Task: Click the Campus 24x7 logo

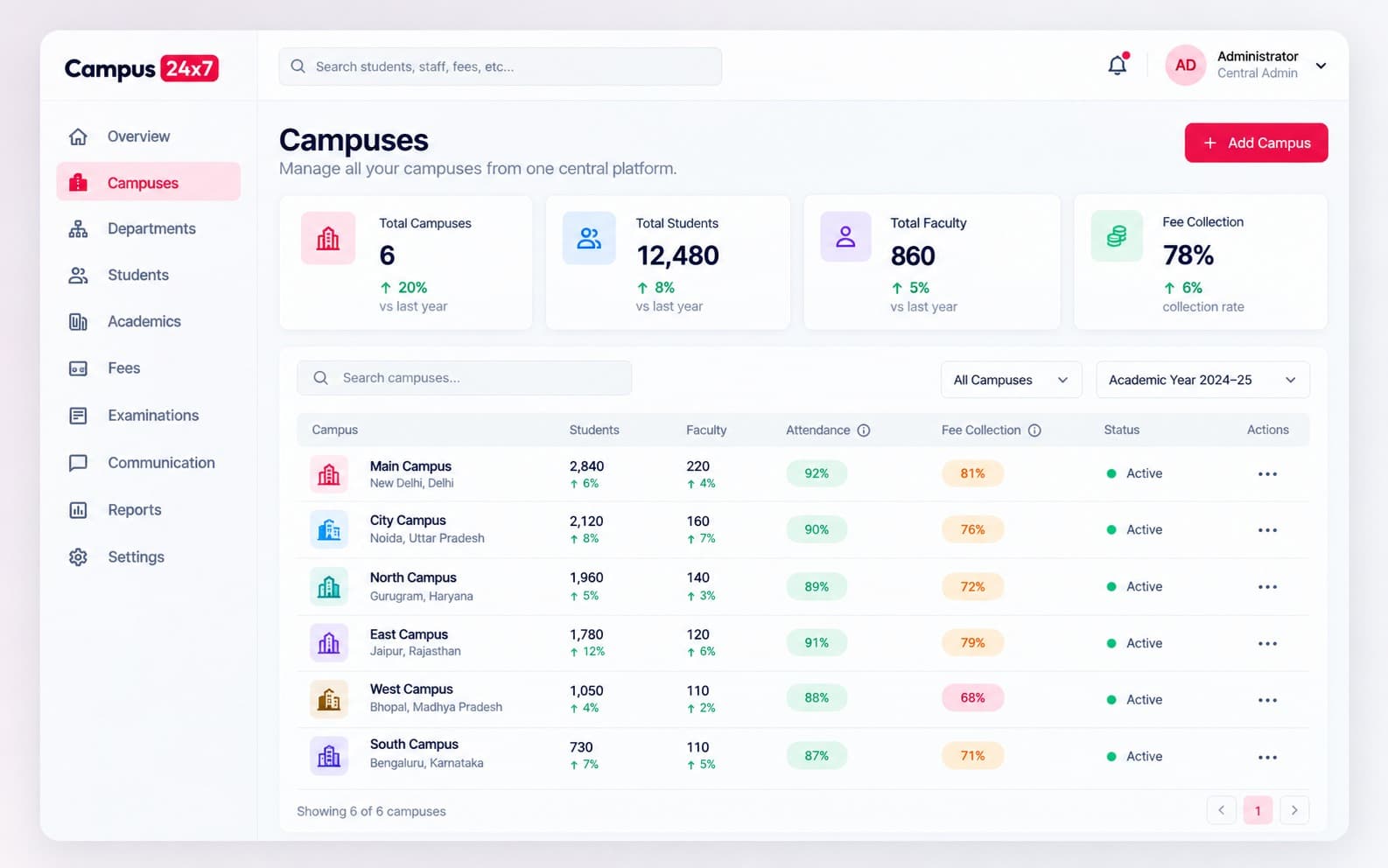Action: click(142, 68)
